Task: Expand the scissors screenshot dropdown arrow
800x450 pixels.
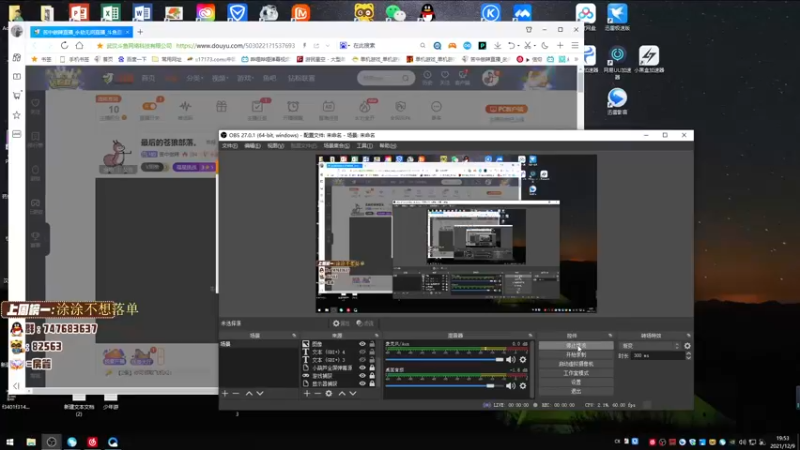Action: [x=534, y=46]
